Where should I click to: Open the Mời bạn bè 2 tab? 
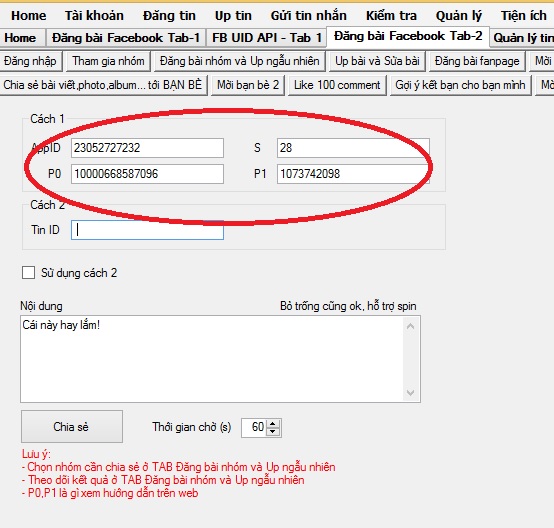pyautogui.click(x=248, y=85)
